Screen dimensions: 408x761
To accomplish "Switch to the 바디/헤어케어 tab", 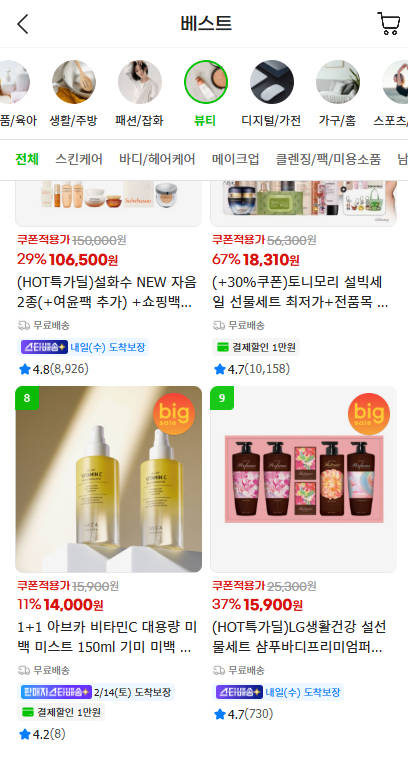I will [x=157, y=159].
